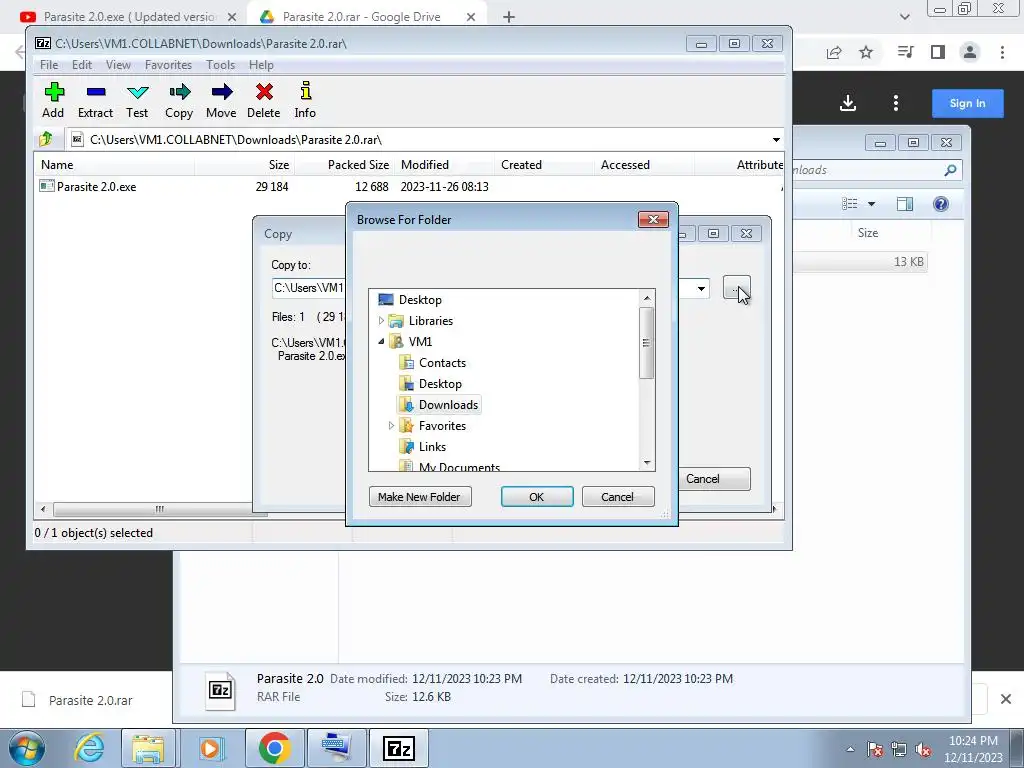The image size is (1024, 768).
Task: Click folder tree scrollbar up arrow
Action: pyautogui.click(x=647, y=298)
